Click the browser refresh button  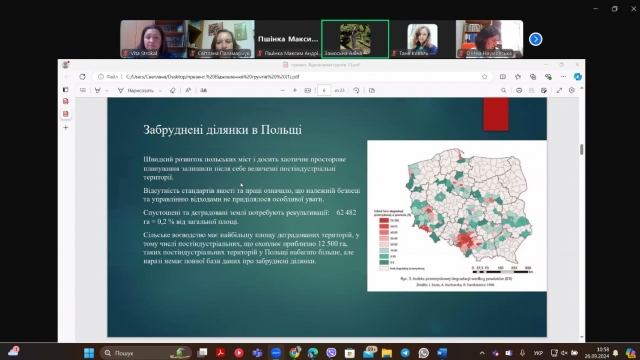click(x=82, y=77)
